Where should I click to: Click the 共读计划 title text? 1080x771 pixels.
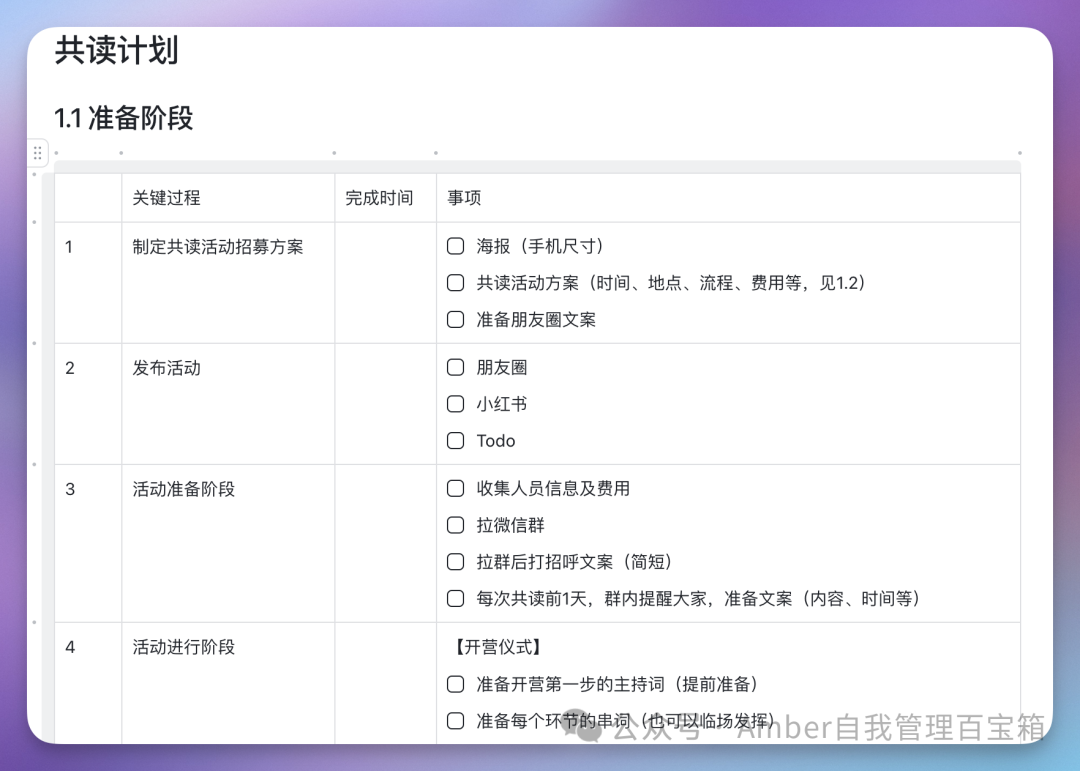pyautogui.click(x=116, y=50)
